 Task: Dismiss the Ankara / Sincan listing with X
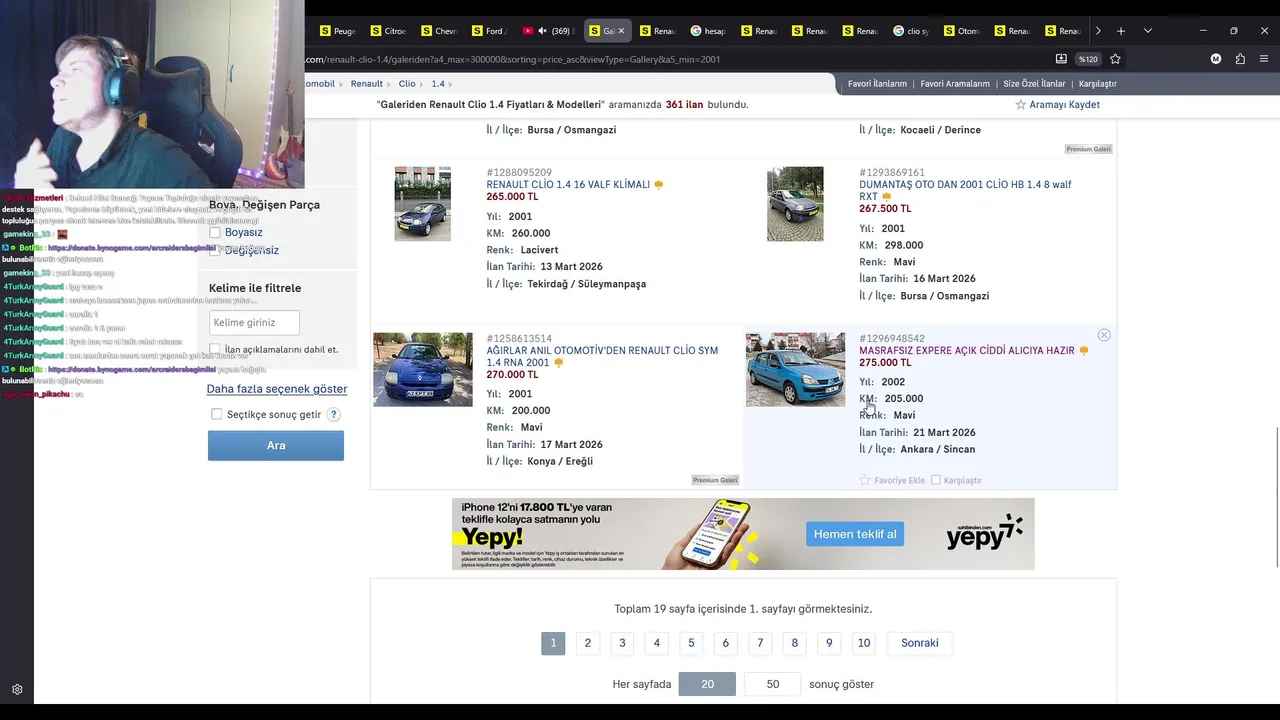point(1104,335)
